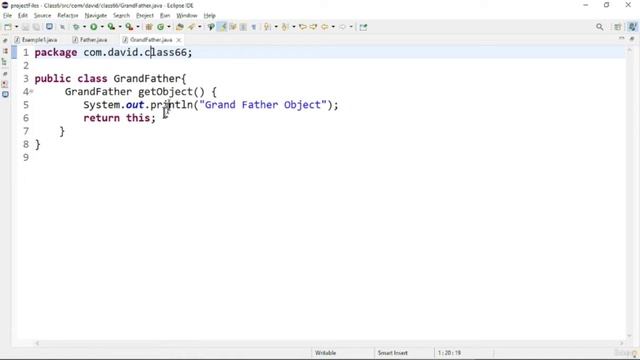This screenshot has height=360, width=640.
Task: Expand the Run configurations dropdown arrow
Action: (x=102, y=27)
